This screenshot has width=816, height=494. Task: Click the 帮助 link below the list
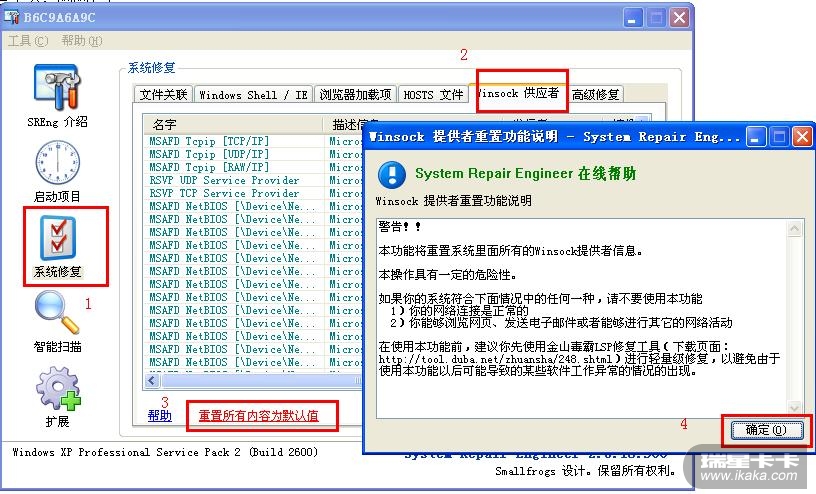[160, 415]
